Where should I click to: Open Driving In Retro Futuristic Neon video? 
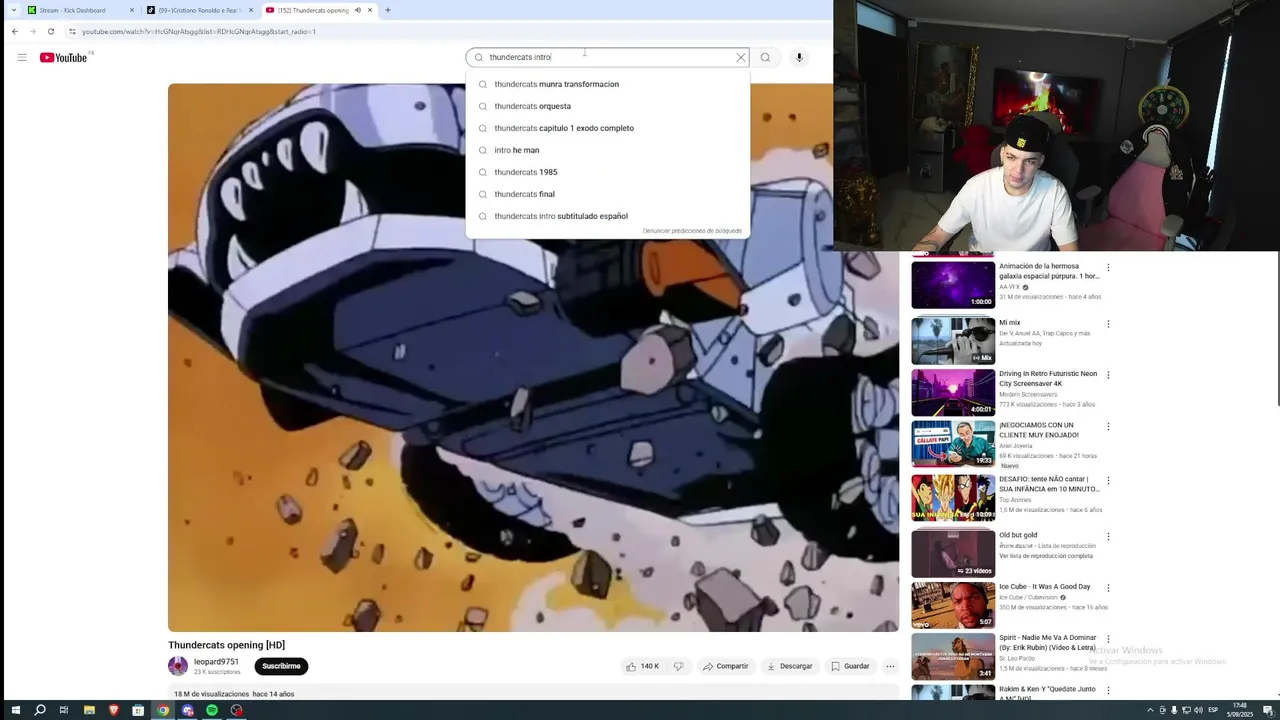pyautogui.click(x=953, y=392)
